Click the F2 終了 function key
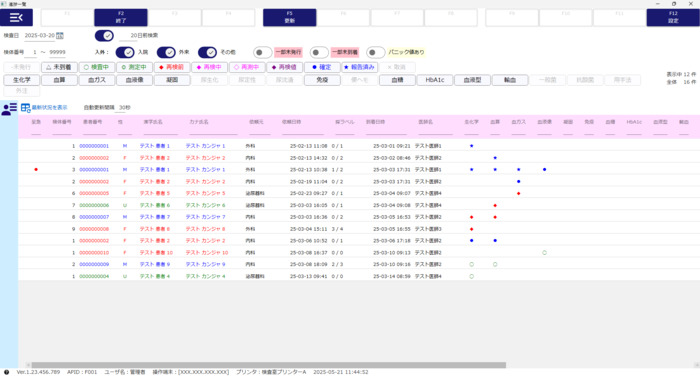 [121, 17]
